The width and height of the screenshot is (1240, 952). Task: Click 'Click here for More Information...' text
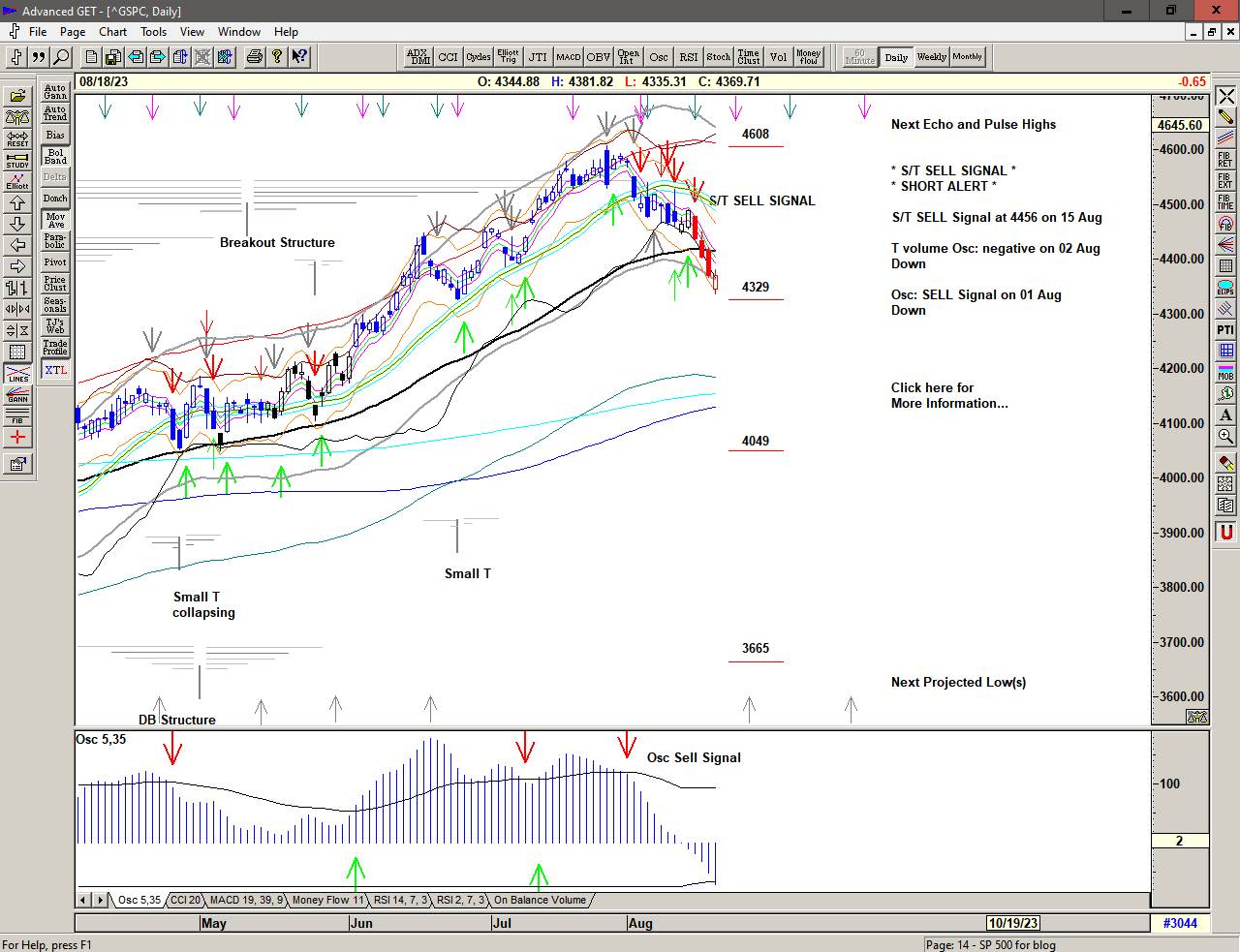948,395
